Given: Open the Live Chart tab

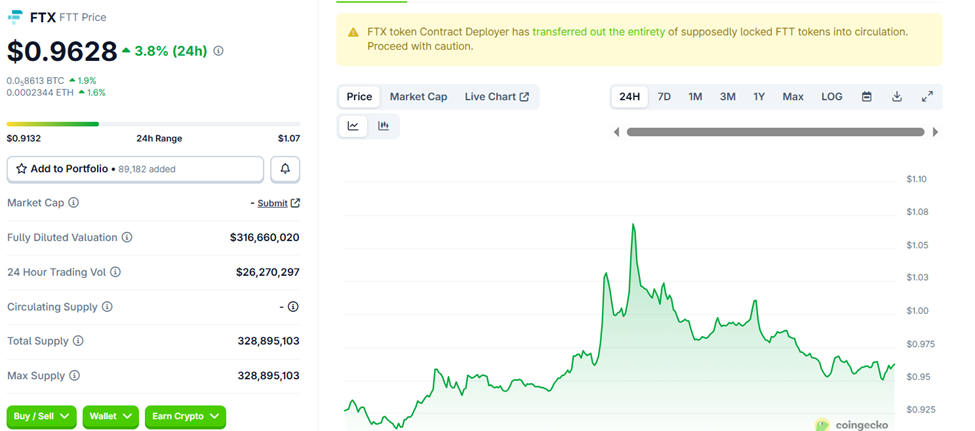Looking at the screenshot, I should 497,97.
